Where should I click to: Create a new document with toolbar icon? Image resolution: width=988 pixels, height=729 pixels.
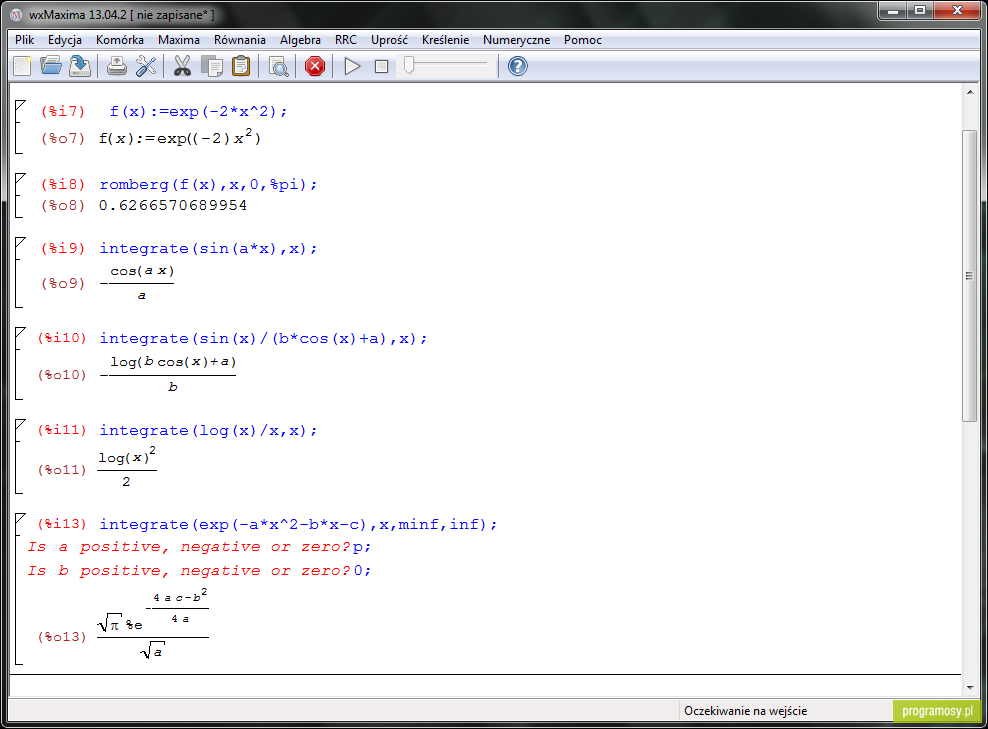[23, 66]
